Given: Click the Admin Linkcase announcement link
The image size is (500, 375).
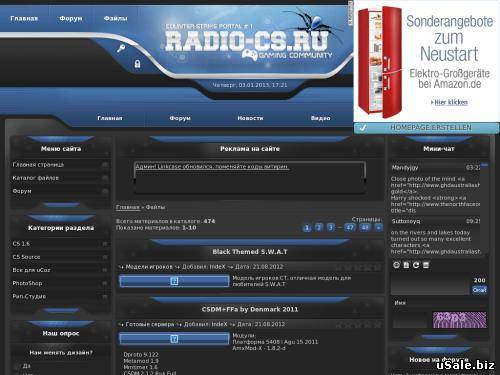Looking at the screenshot, I should (x=212, y=167).
